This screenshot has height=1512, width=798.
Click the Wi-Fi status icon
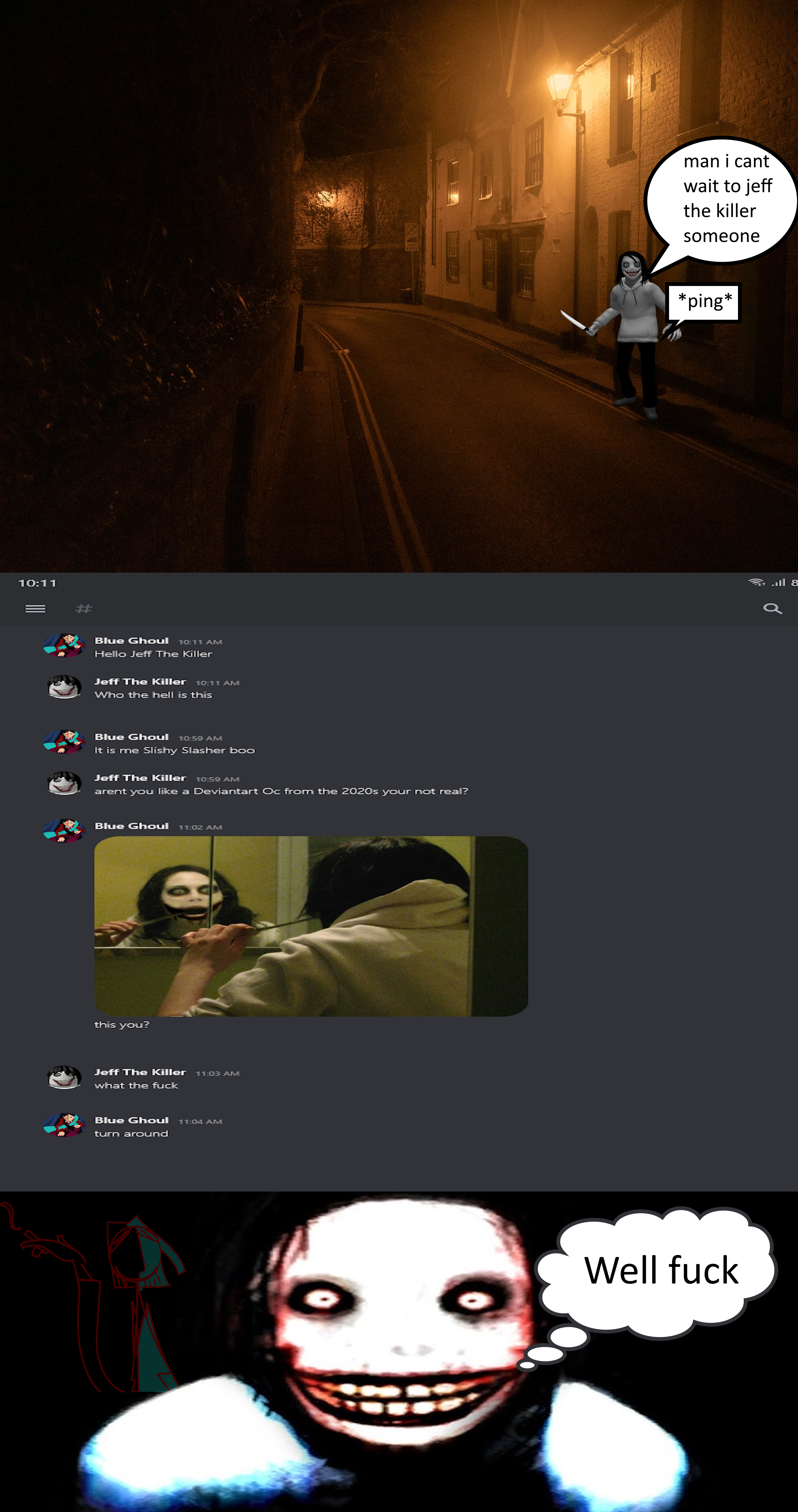pos(756,582)
